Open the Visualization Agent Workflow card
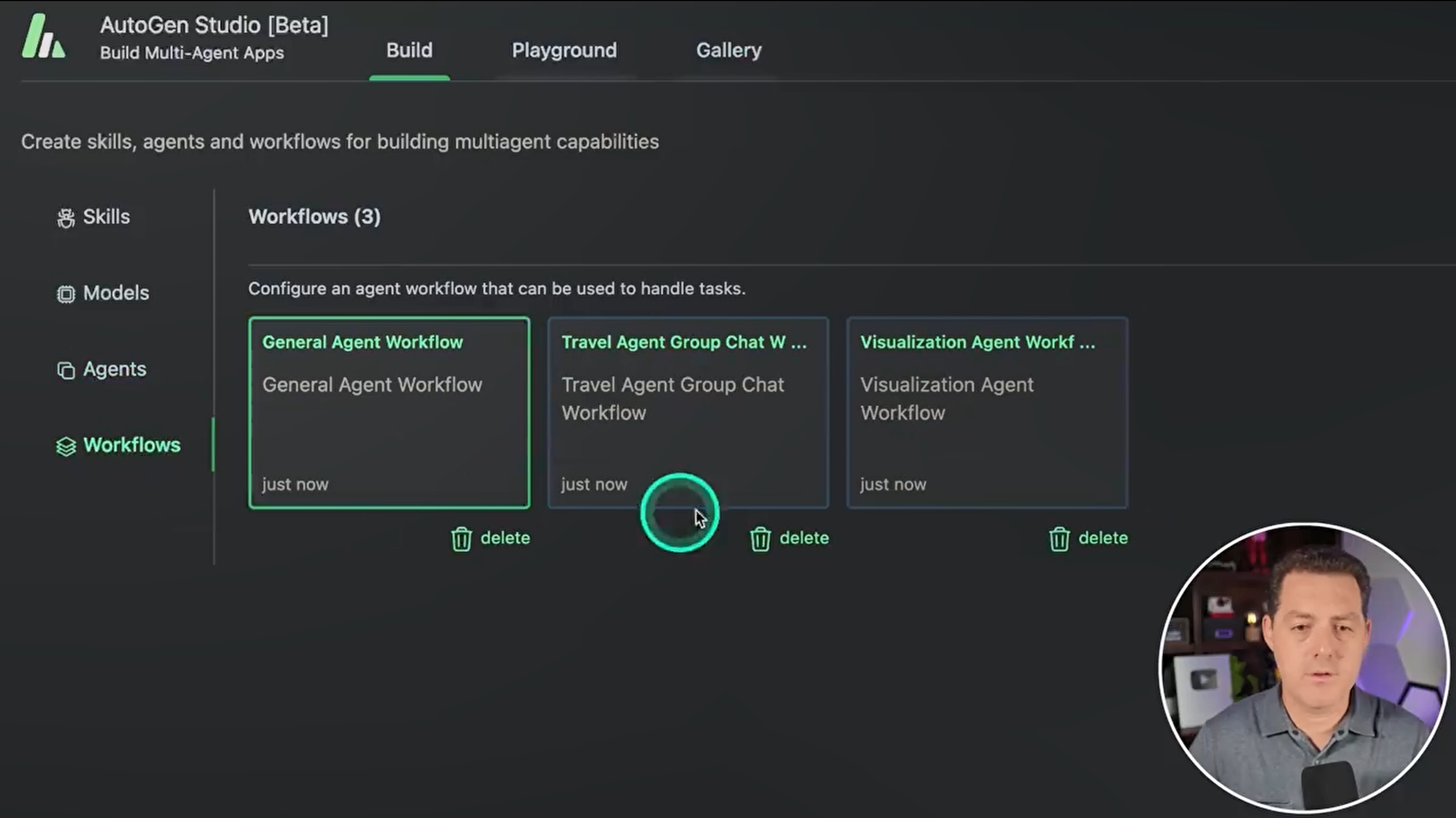 point(987,412)
